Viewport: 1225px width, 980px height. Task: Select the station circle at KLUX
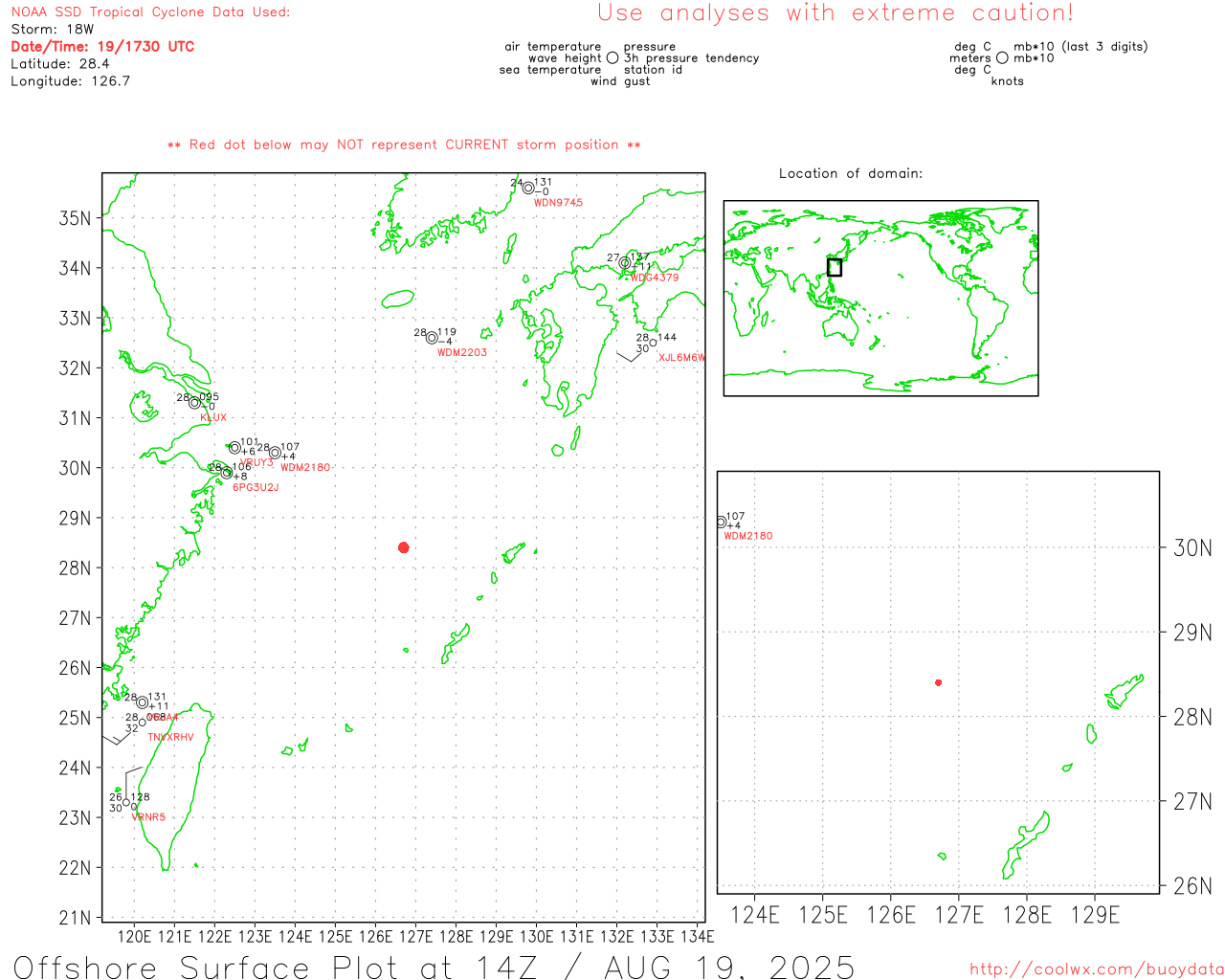[194, 402]
